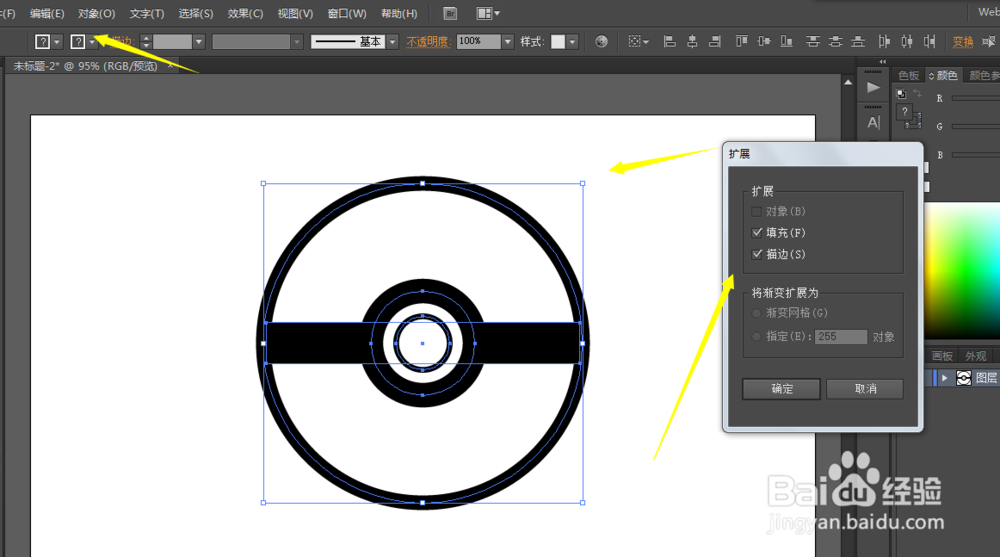Click the 255 objects input field
This screenshot has height=557, width=1000.
pos(841,336)
